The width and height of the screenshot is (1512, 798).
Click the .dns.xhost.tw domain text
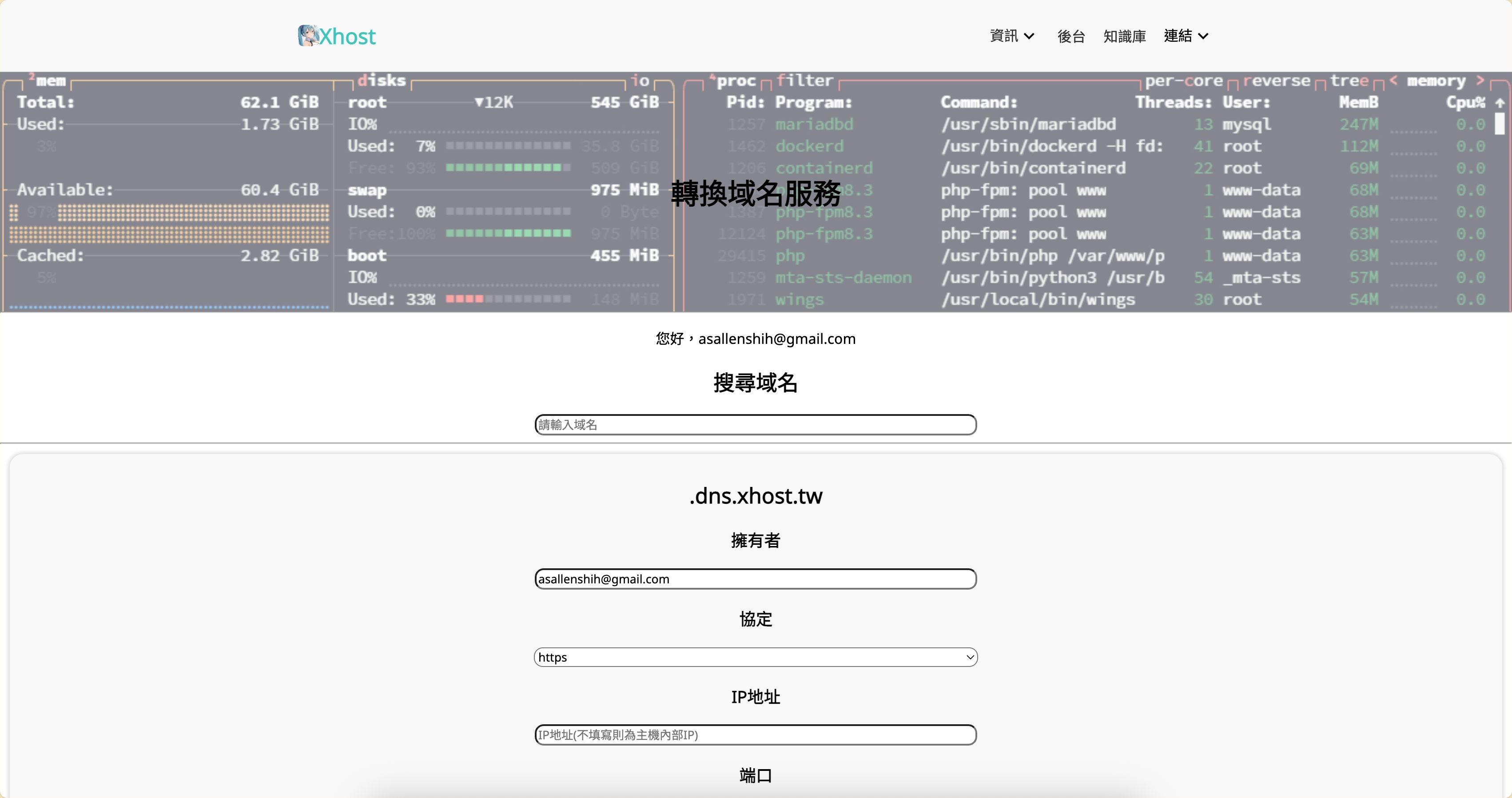(x=756, y=496)
